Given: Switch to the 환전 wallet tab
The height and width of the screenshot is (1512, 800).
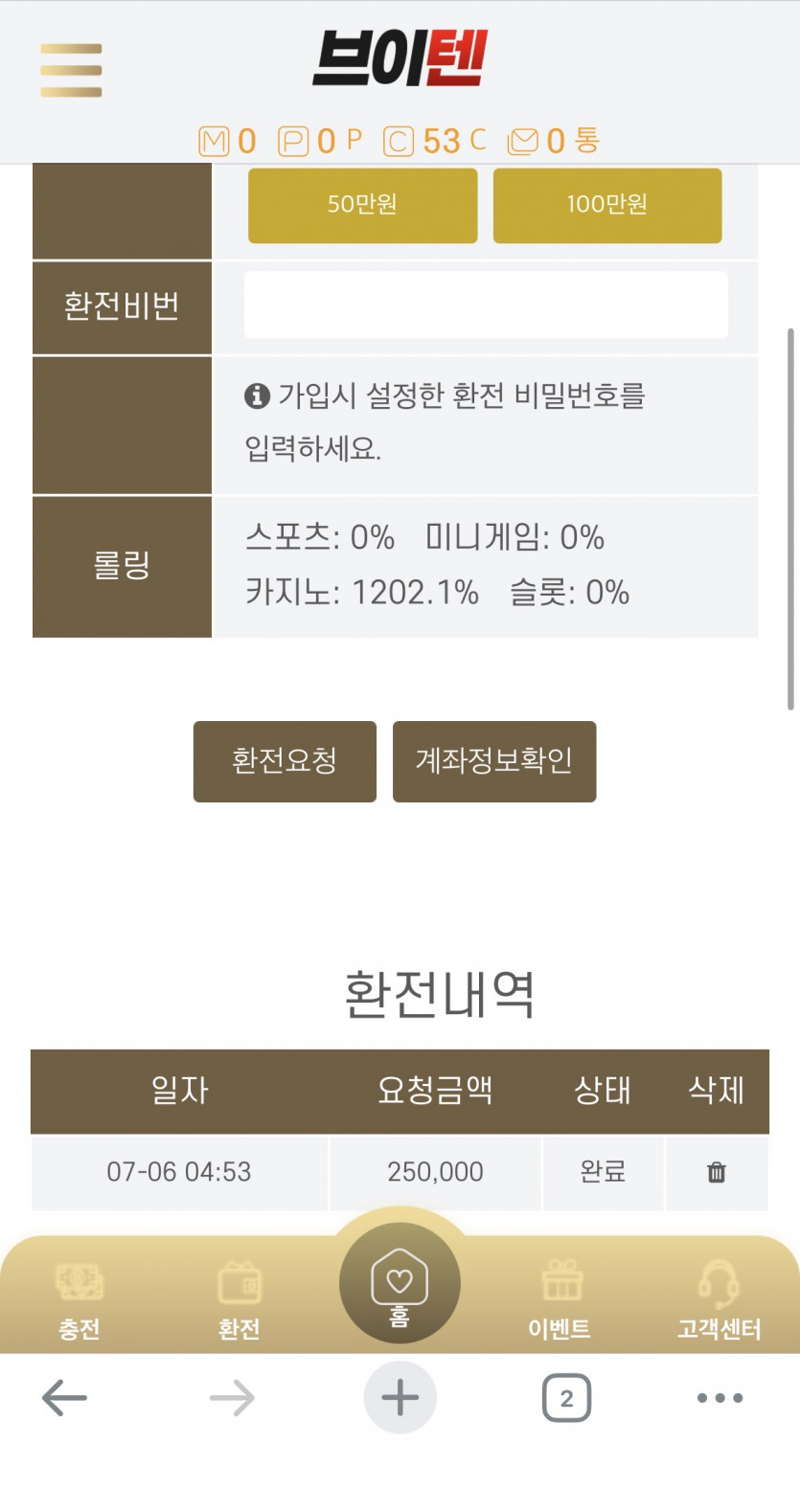Looking at the screenshot, I should [240, 1298].
